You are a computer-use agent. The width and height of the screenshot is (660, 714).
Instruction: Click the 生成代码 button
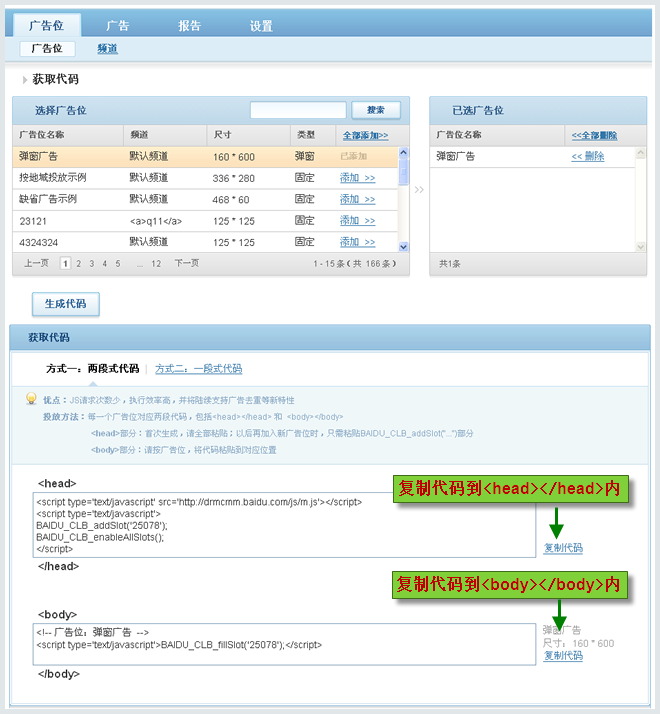tap(66, 304)
